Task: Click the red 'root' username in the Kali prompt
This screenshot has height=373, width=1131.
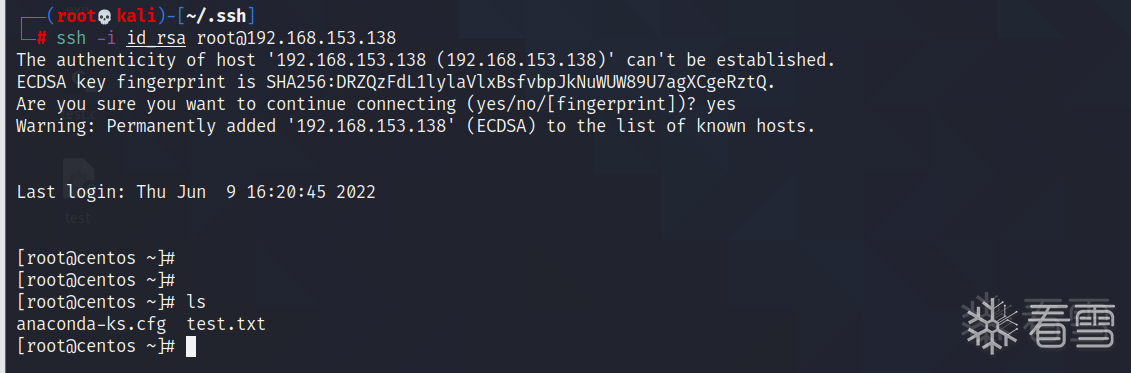Action: coord(76,16)
